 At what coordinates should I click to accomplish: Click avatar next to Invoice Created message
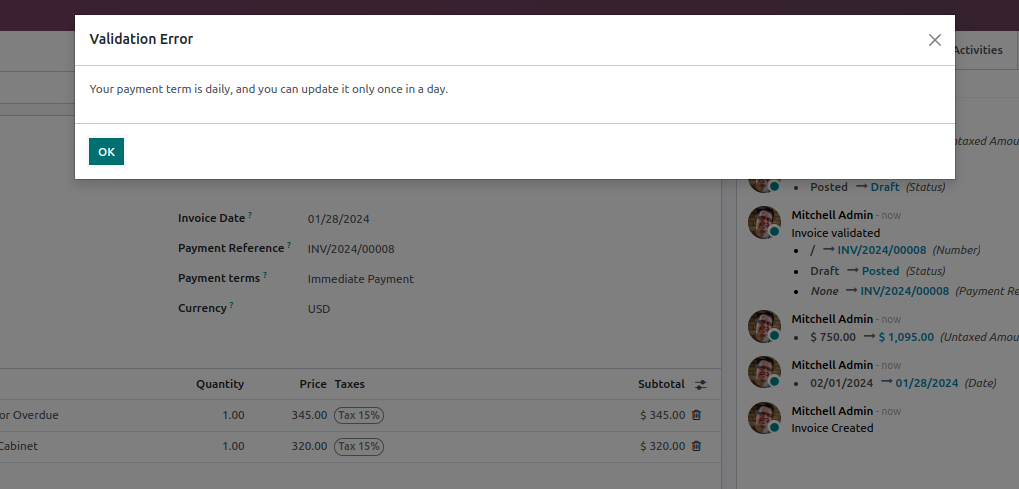click(764, 418)
